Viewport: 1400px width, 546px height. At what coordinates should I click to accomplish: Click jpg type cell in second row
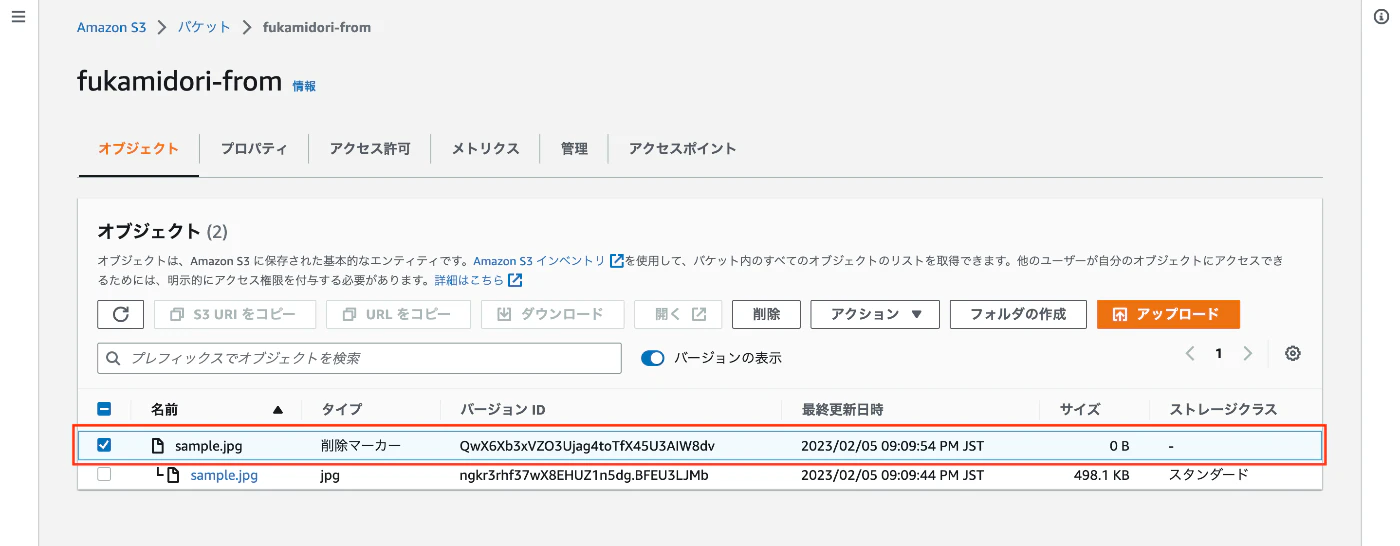[330, 476]
